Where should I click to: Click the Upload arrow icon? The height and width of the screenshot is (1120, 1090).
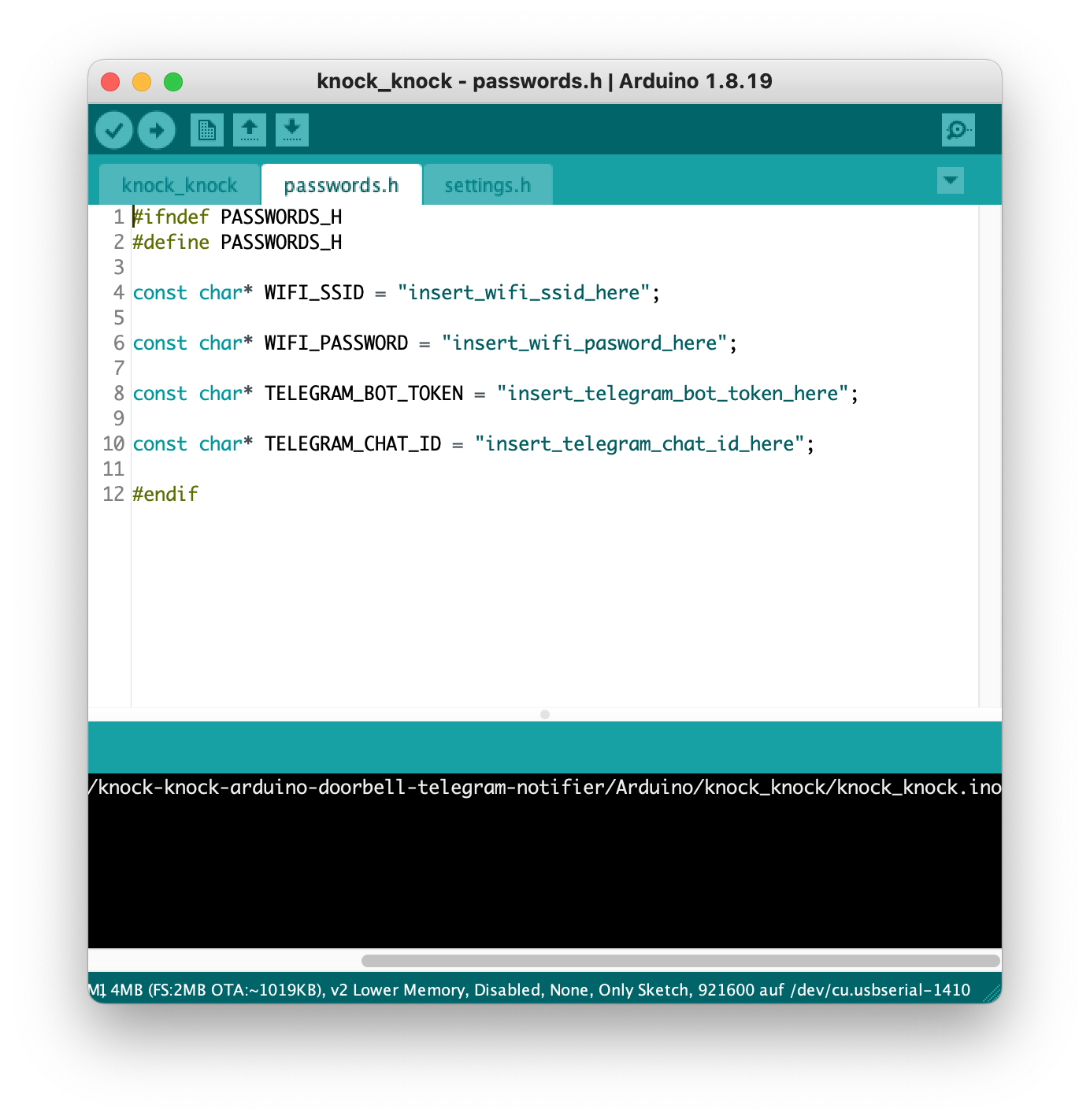pyautogui.click(x=156, y=129)
